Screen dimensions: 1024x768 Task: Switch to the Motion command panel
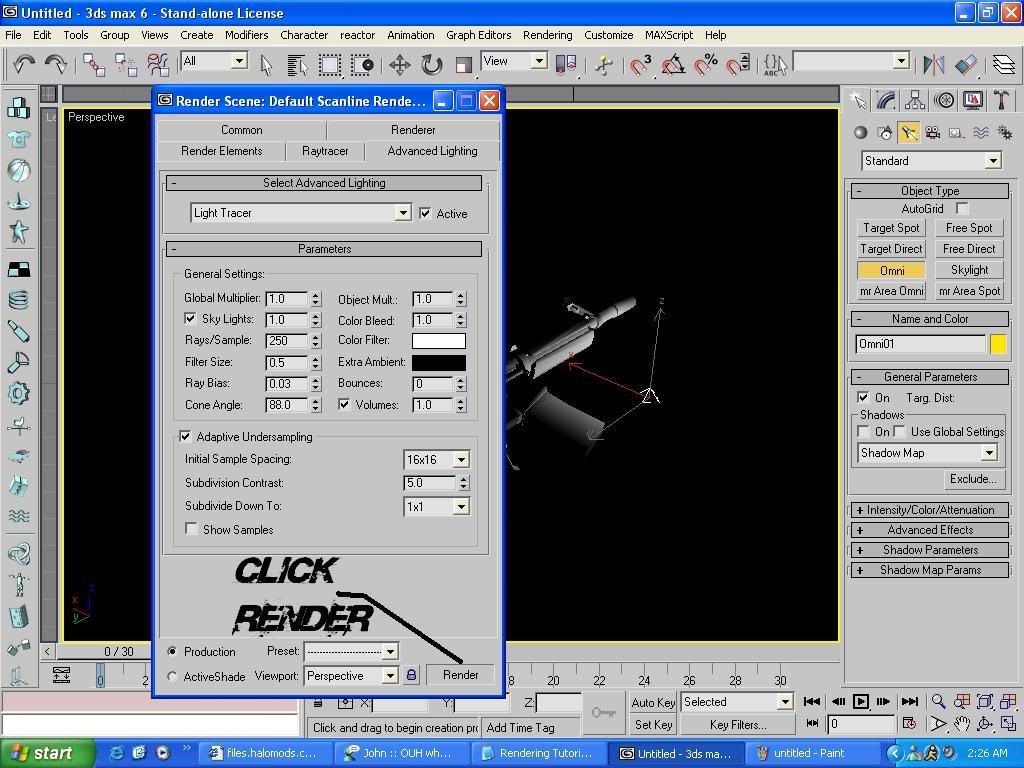pyautogui.click(x=944, y=100)
